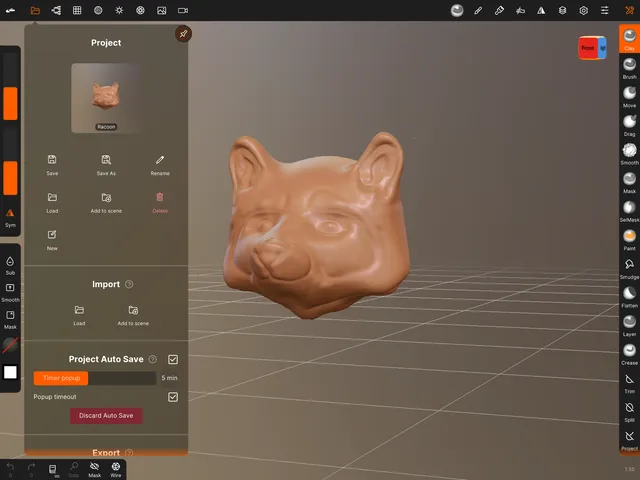640x480 pixels.
Task: Select the Trim tool
Action: [x=629, y=383]
